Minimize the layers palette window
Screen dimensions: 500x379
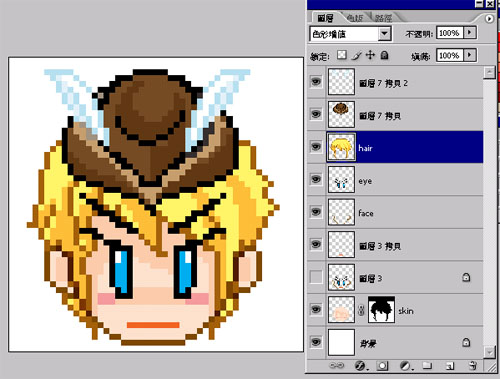coord(479,4)
